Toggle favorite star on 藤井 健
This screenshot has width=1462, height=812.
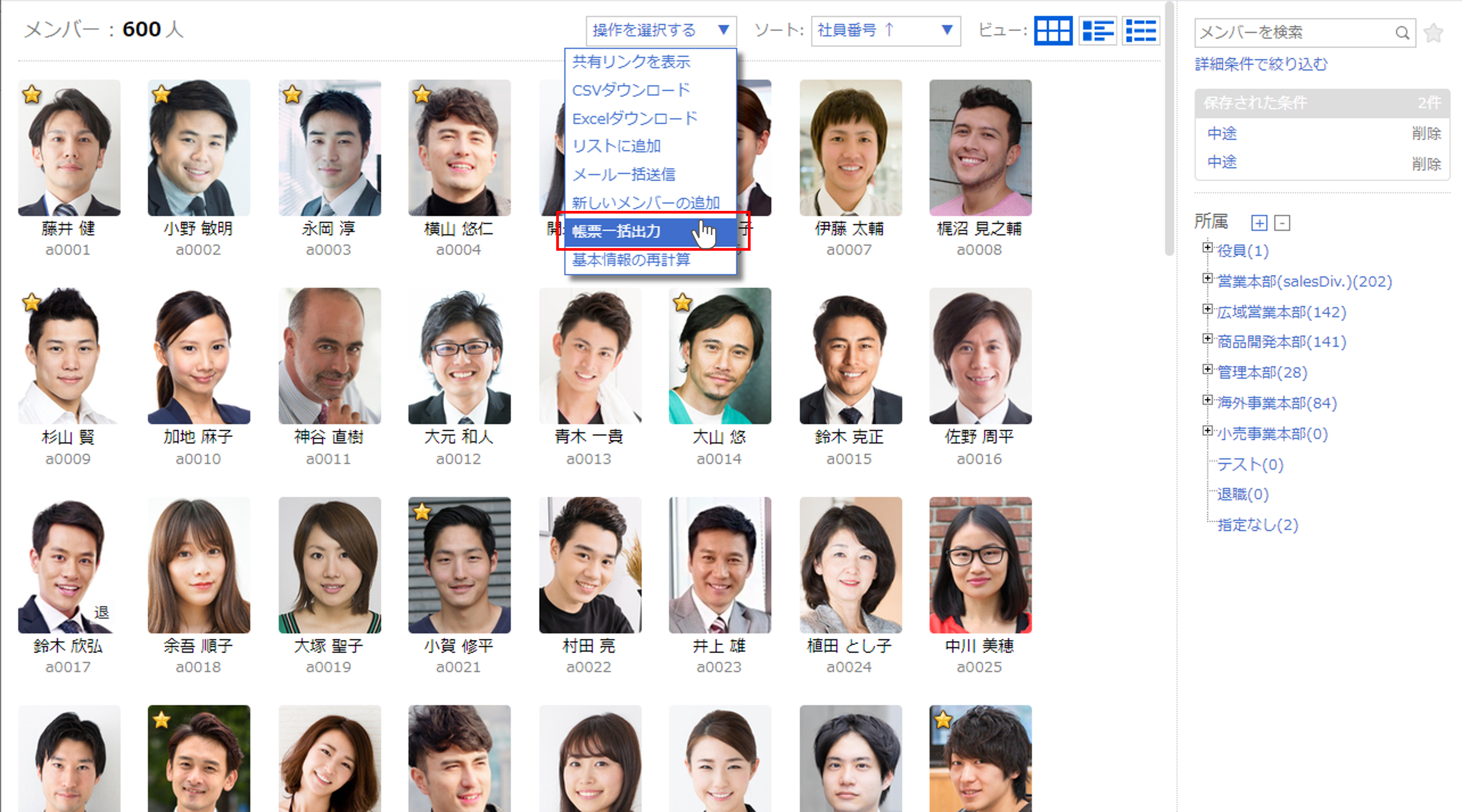pyautogui.click(x=32, y=94)
